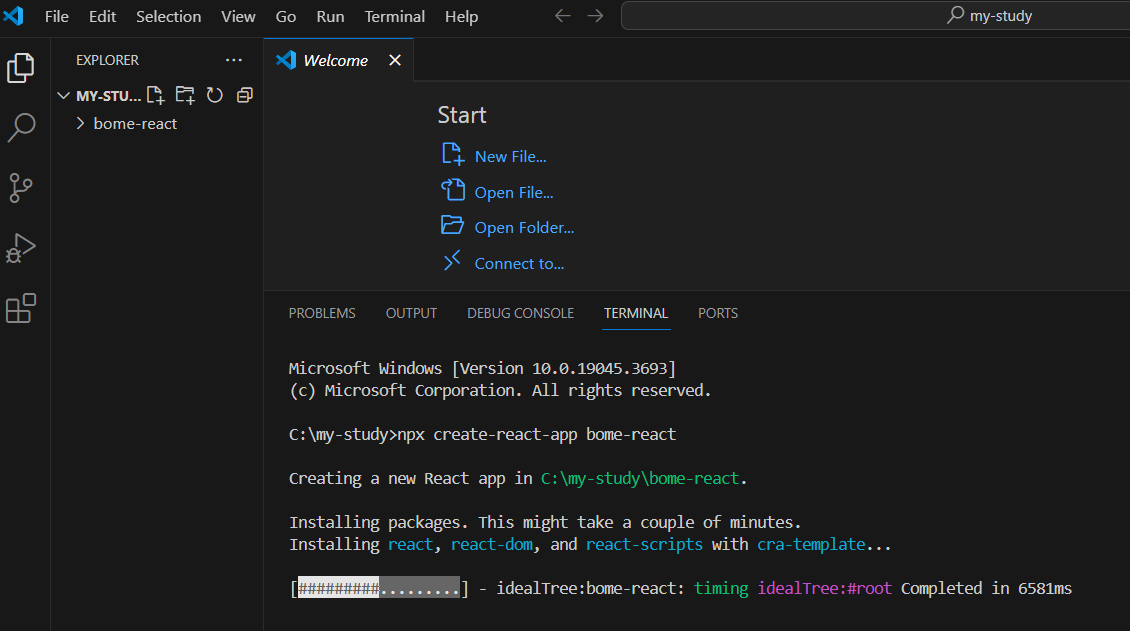Click the search magnifier in command center
Screen dimensions: 1130x631
point(956,15)
